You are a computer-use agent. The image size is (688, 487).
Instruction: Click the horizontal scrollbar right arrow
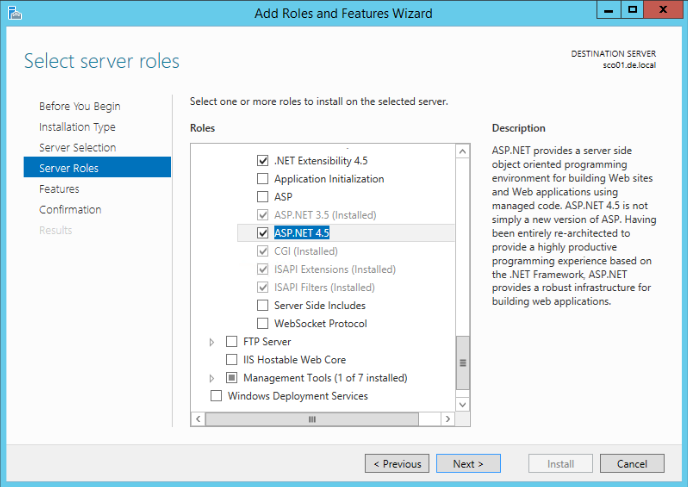[x=448, y=419]
